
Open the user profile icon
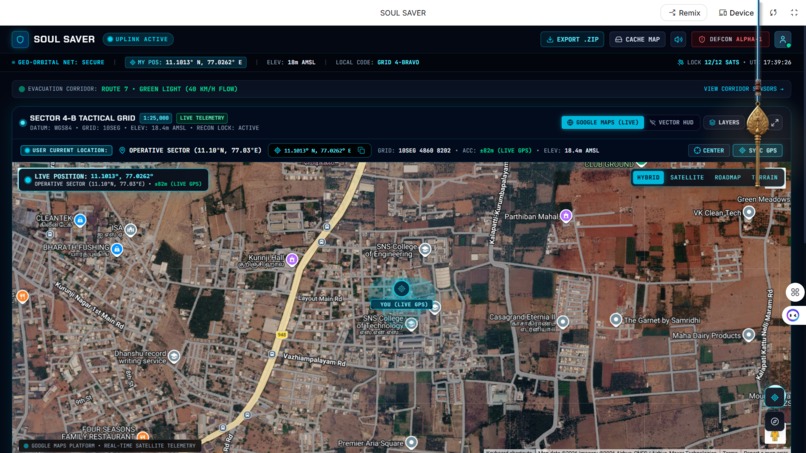783,40
